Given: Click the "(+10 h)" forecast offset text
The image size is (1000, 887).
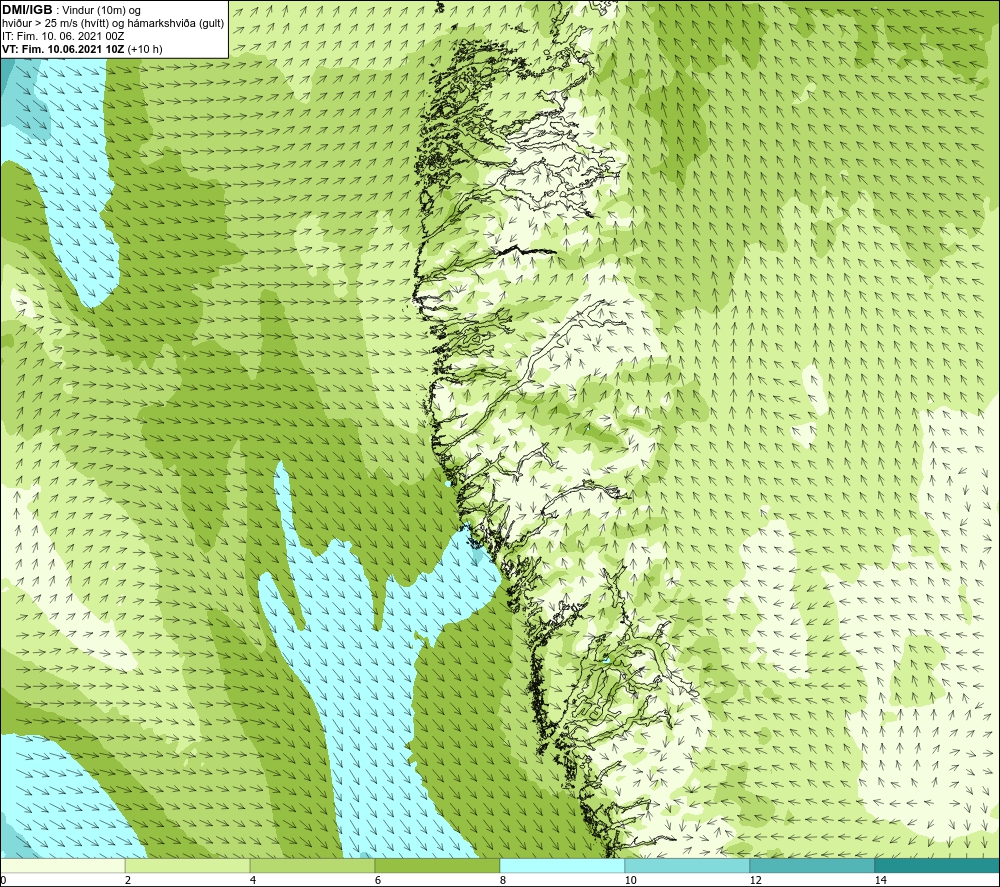Looking at the screenshot, I should 145,49.
